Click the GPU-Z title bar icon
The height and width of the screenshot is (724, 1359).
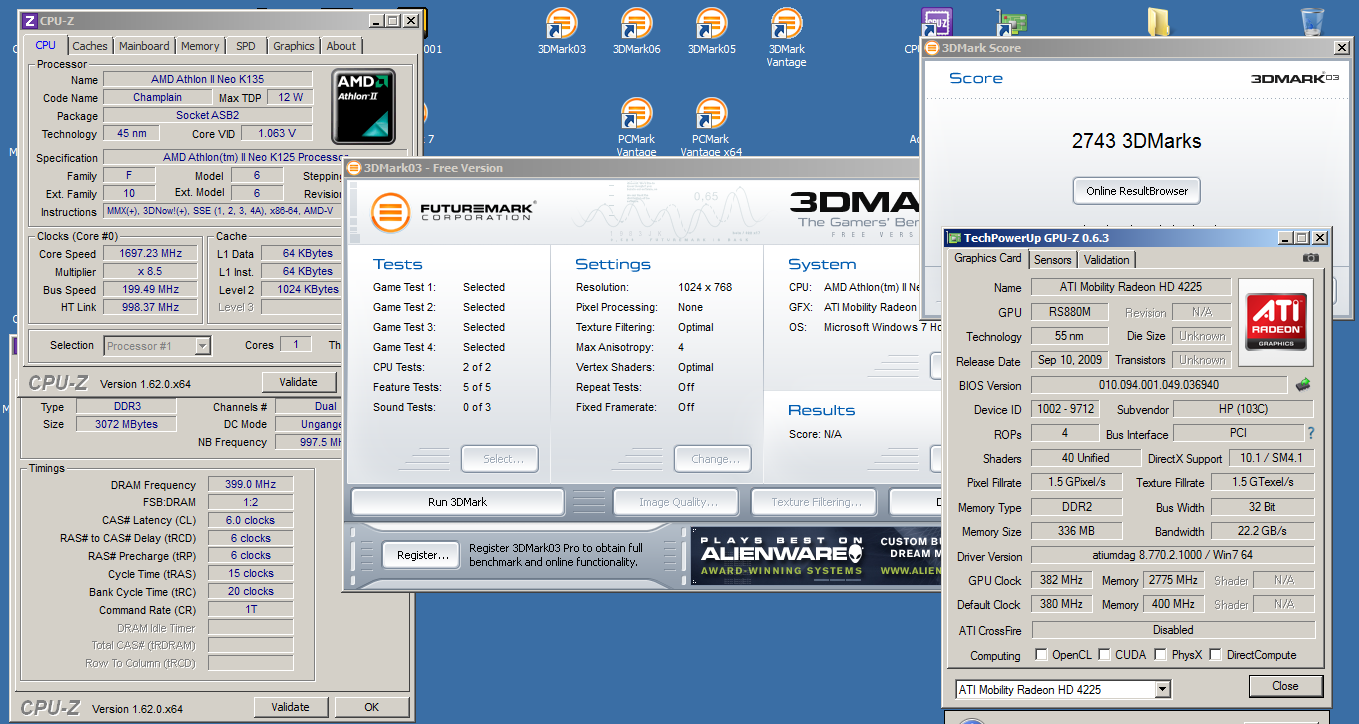[x=954, y=238]
